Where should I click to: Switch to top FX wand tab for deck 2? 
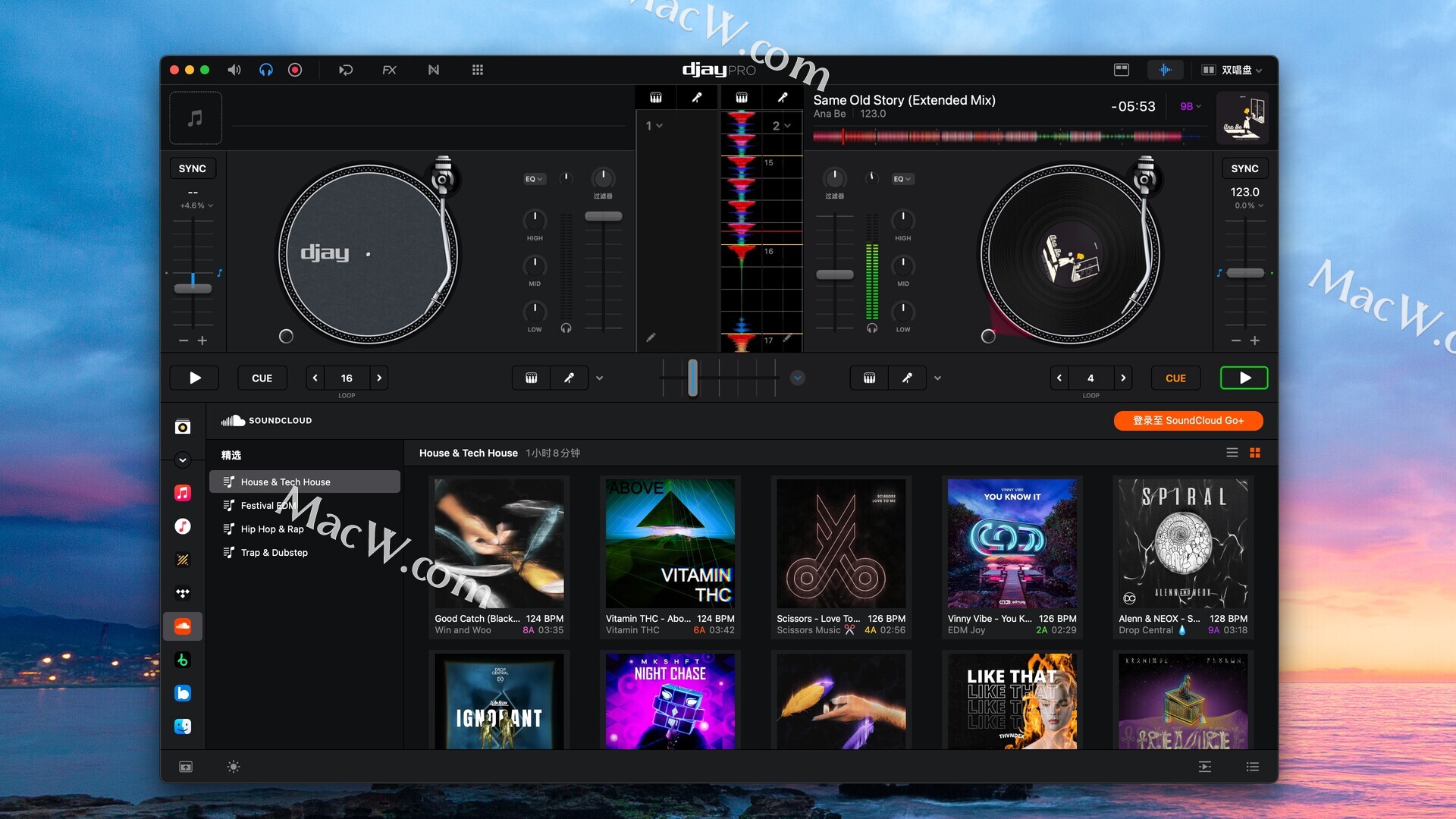tap(783, 97)
